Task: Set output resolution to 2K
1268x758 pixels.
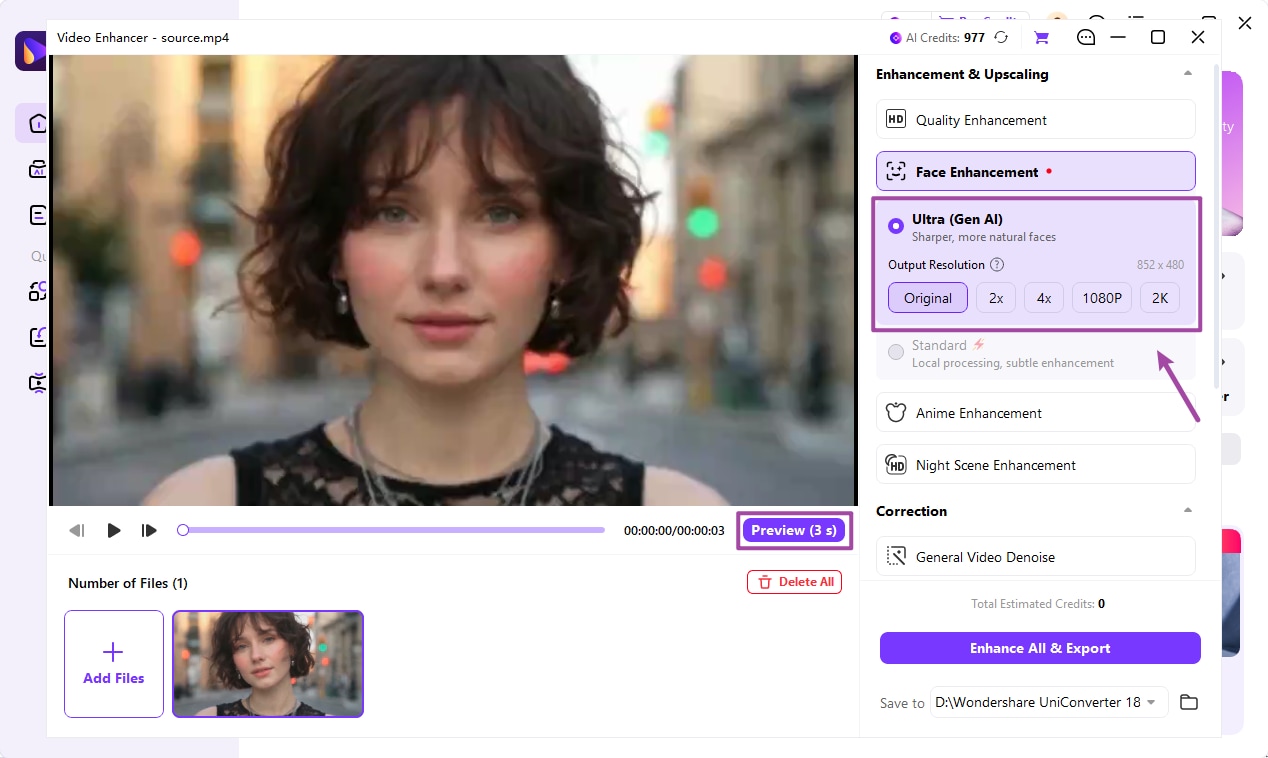Action: pyautogui.click(x=1160, y=298)
